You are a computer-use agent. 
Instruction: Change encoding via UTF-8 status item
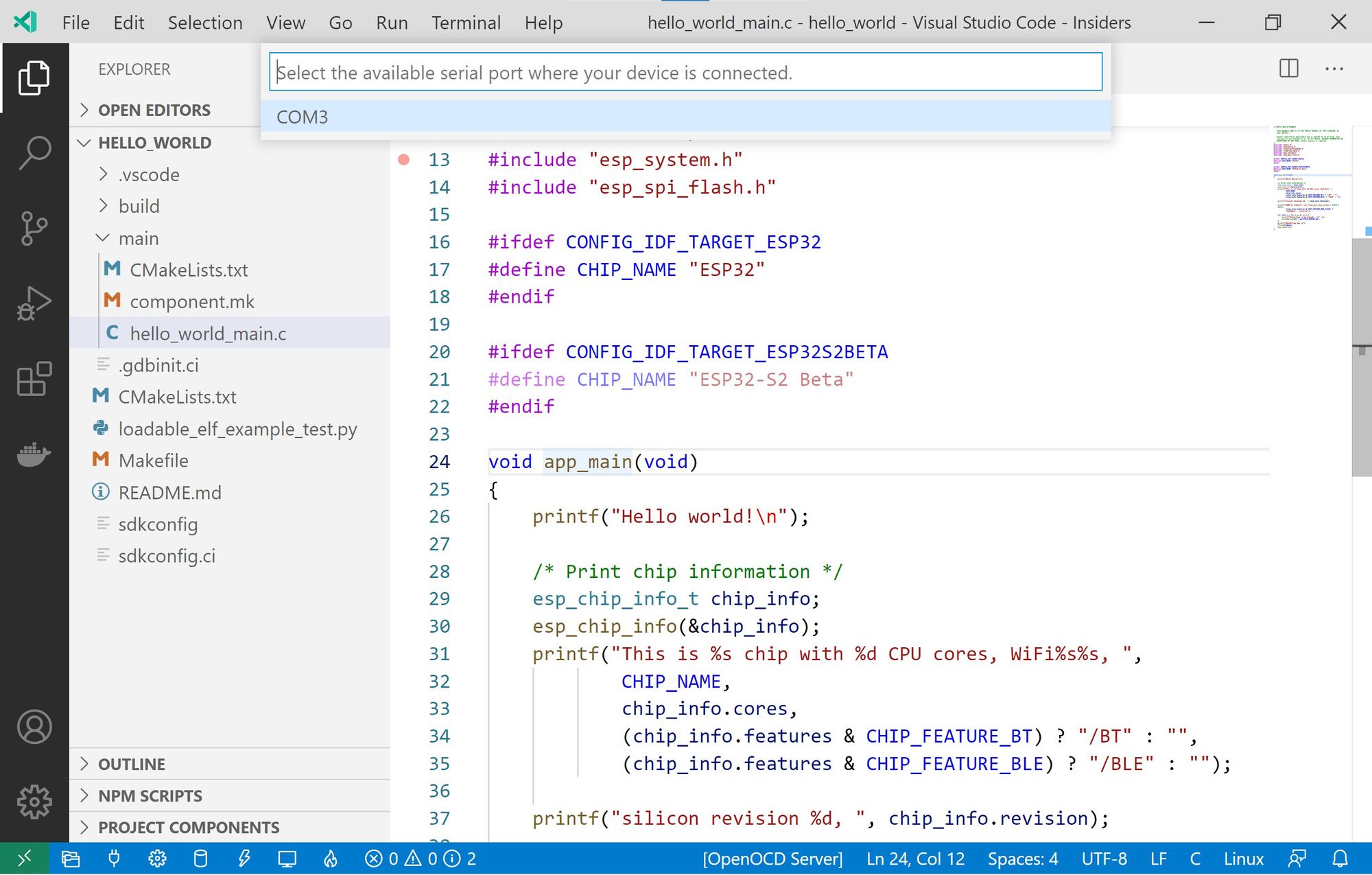[x=1104, y=859]
